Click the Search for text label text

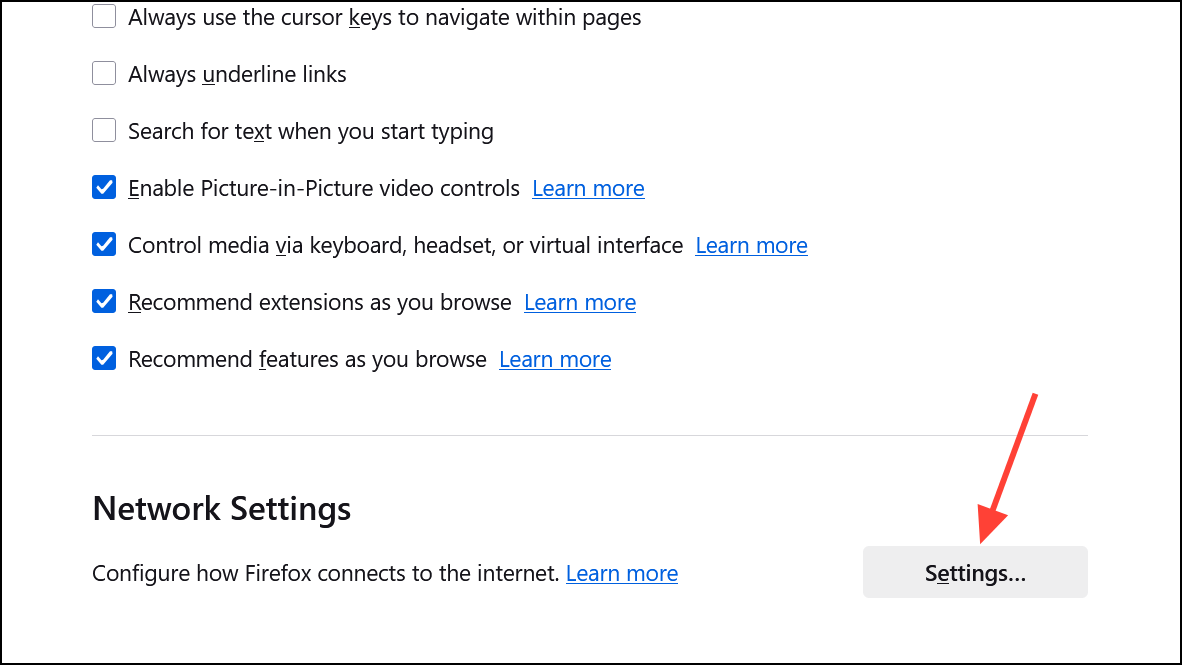310,131
